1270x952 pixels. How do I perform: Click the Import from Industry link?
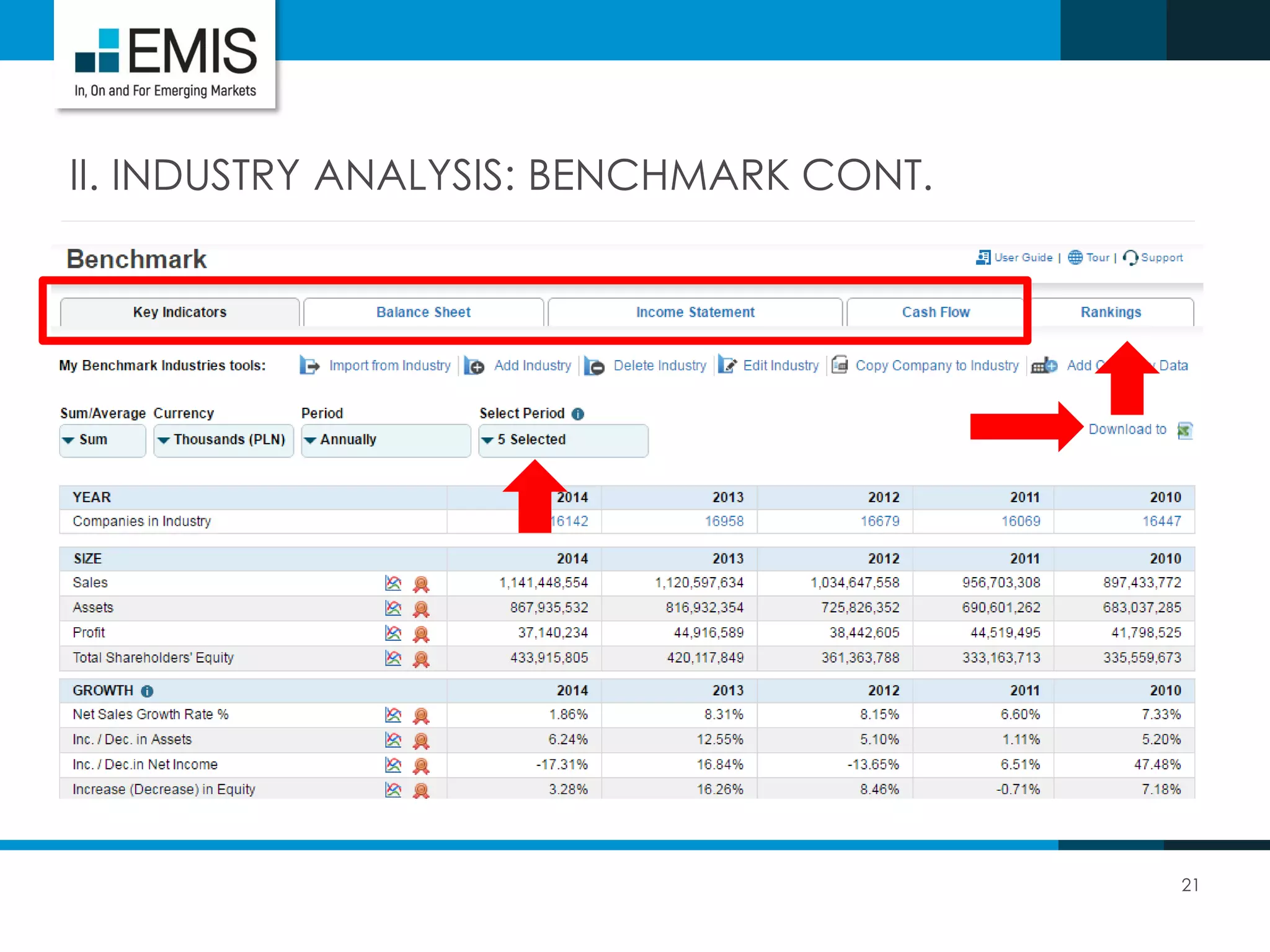tap(390, 366)
